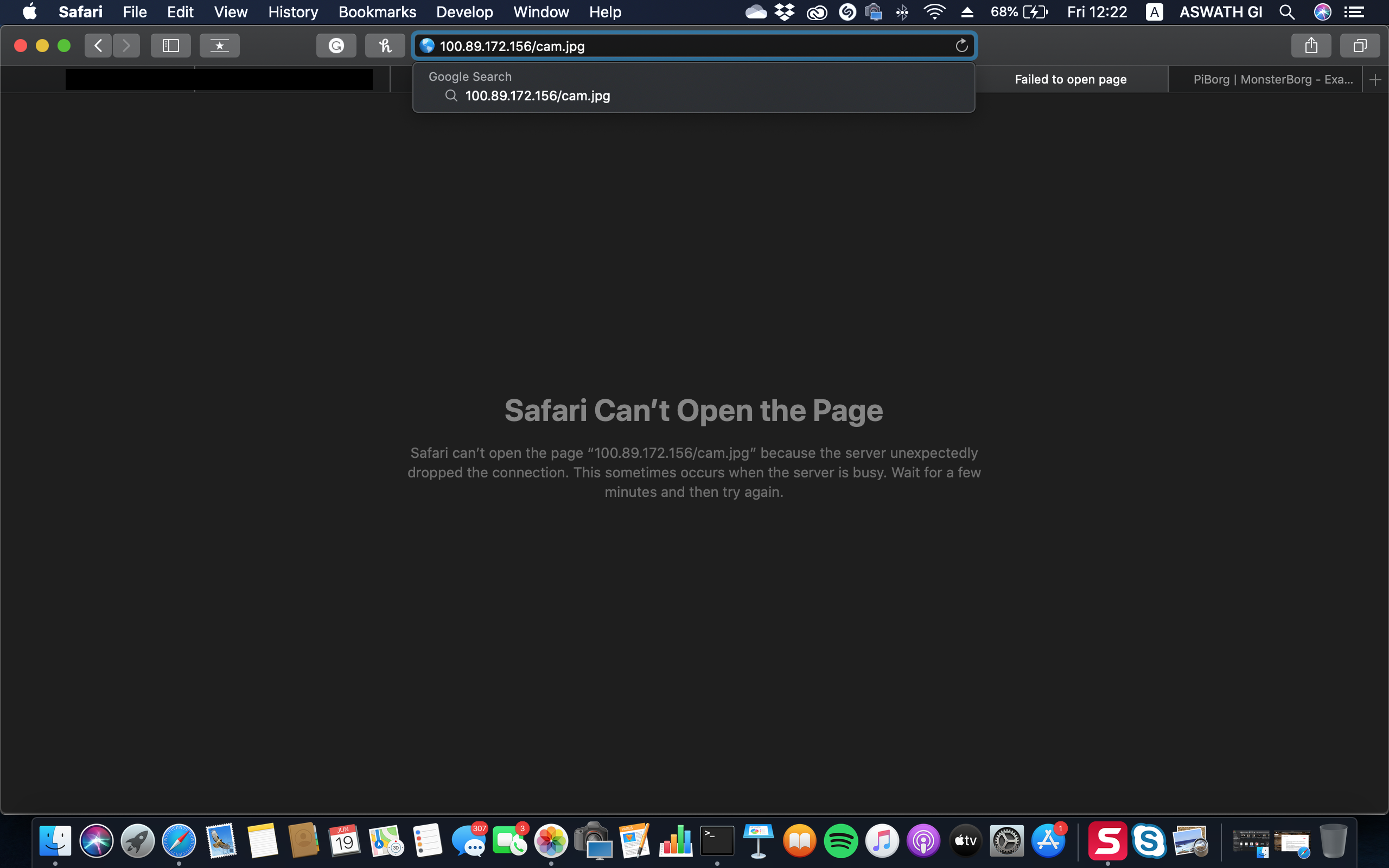
Task: Click the Grammarly extension icon
Action: (x=336, y=46)
